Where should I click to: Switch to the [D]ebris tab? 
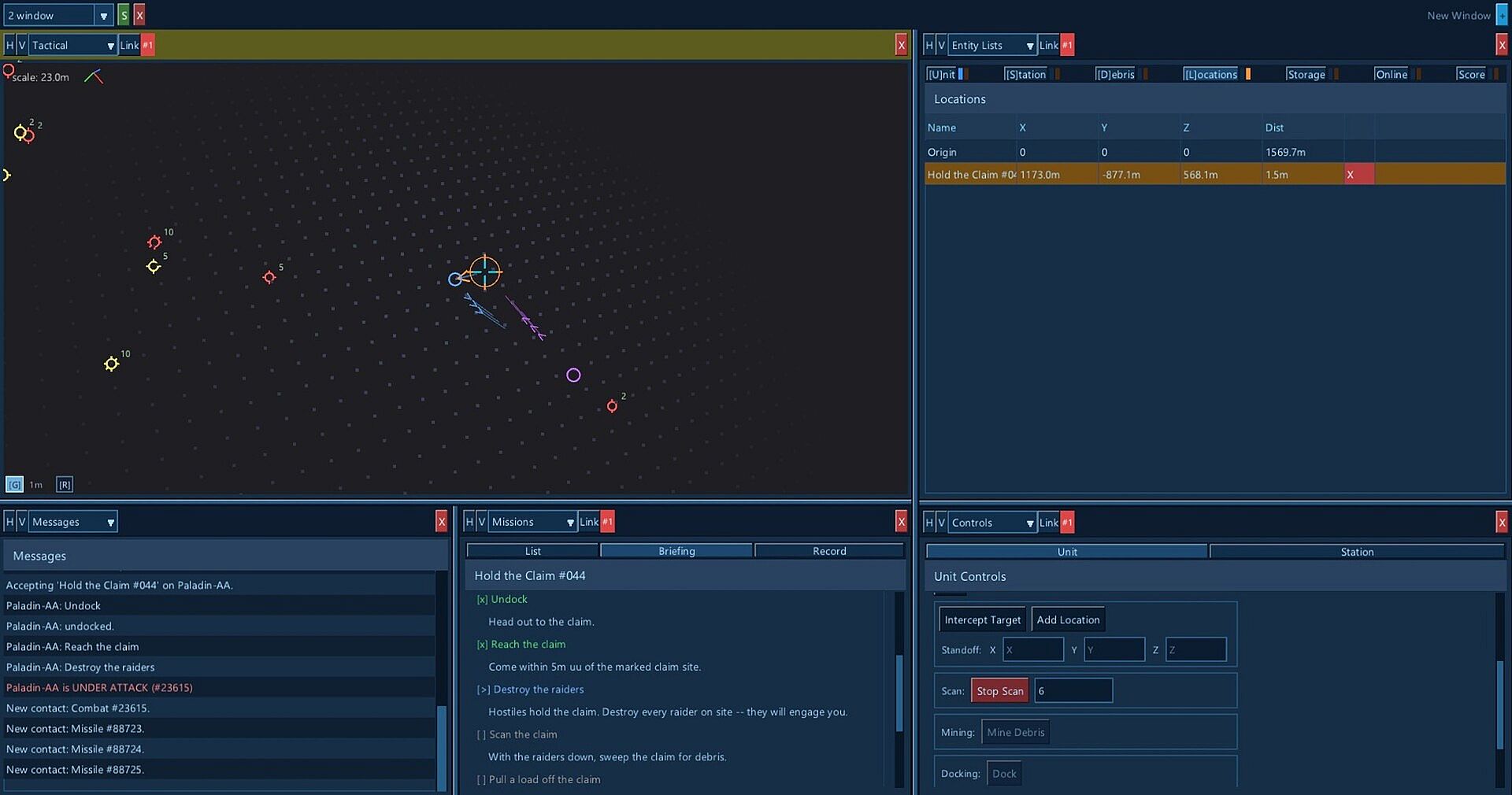1115,74
